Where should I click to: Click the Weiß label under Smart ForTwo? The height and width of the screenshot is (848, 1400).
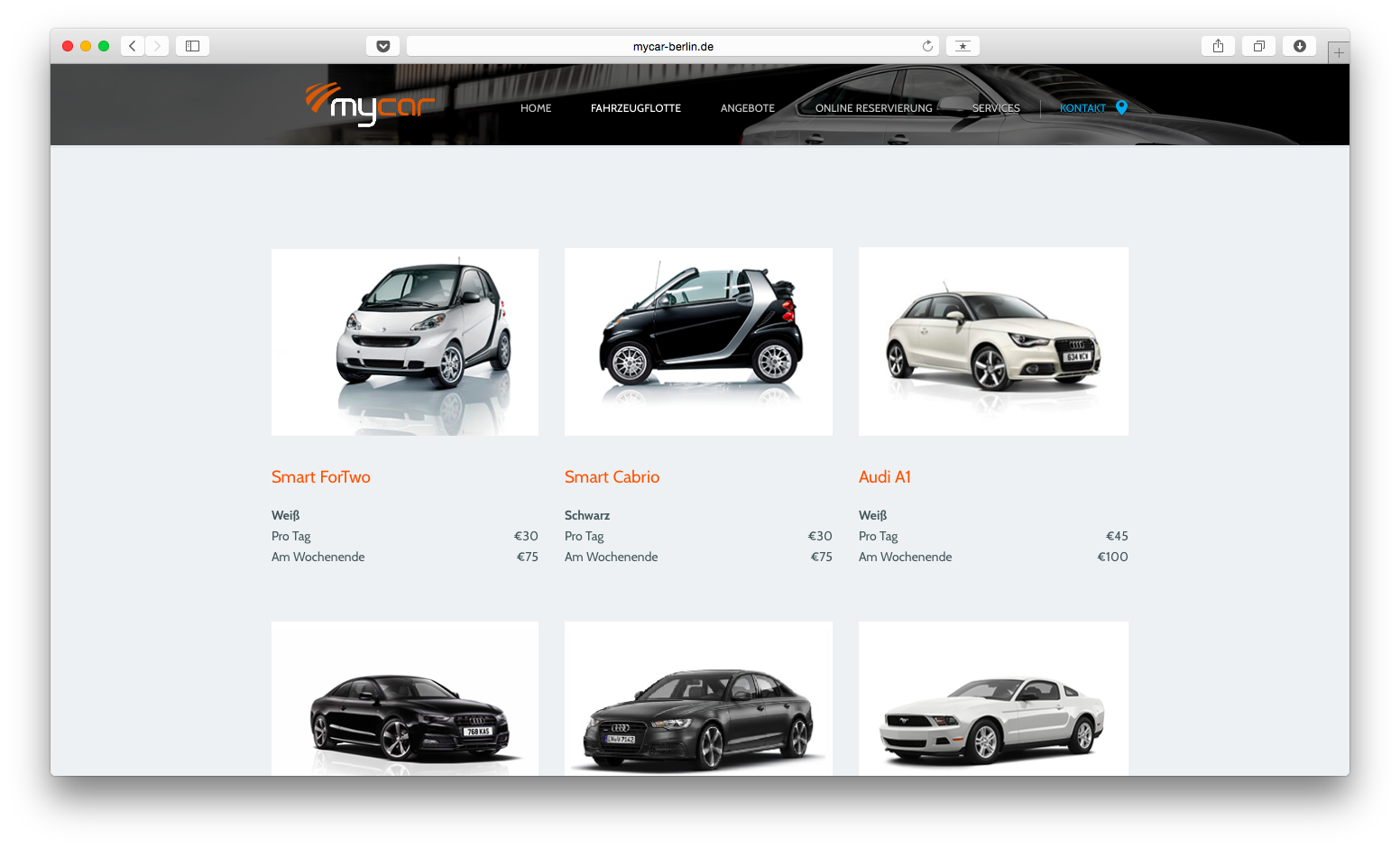coord(285,515)
